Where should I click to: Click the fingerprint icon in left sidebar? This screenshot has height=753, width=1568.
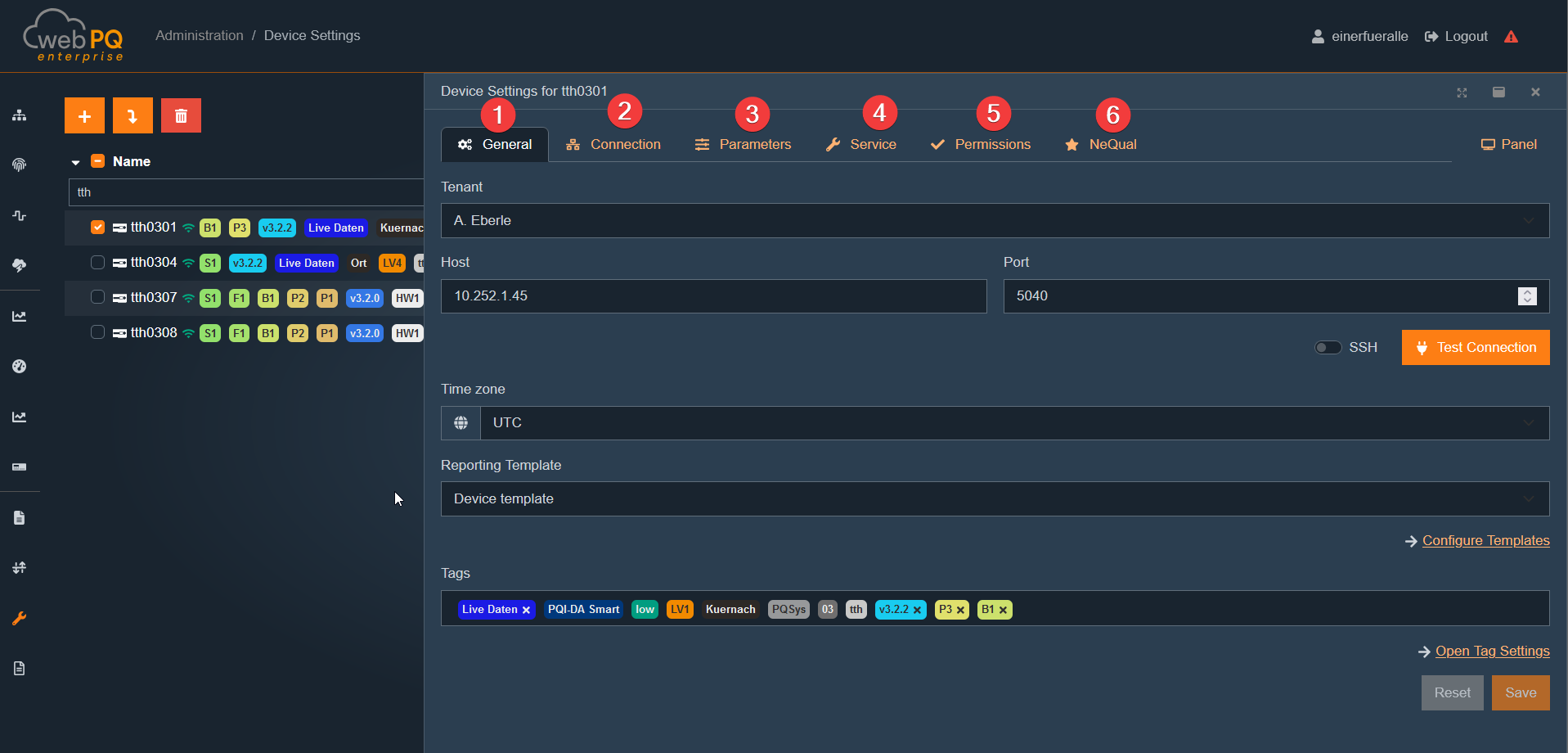[20, 165]
